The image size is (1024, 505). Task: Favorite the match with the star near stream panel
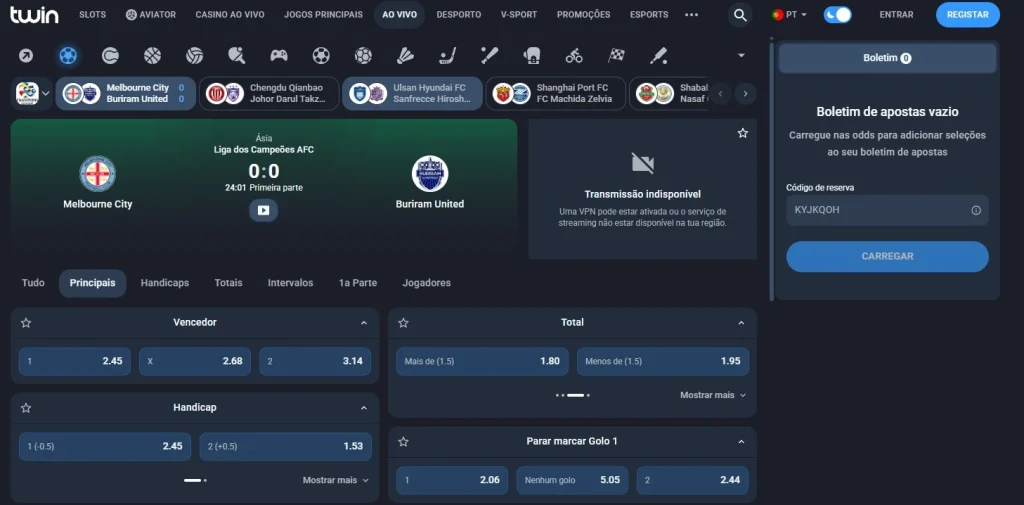pyautogui.click(x=743, y=133)
